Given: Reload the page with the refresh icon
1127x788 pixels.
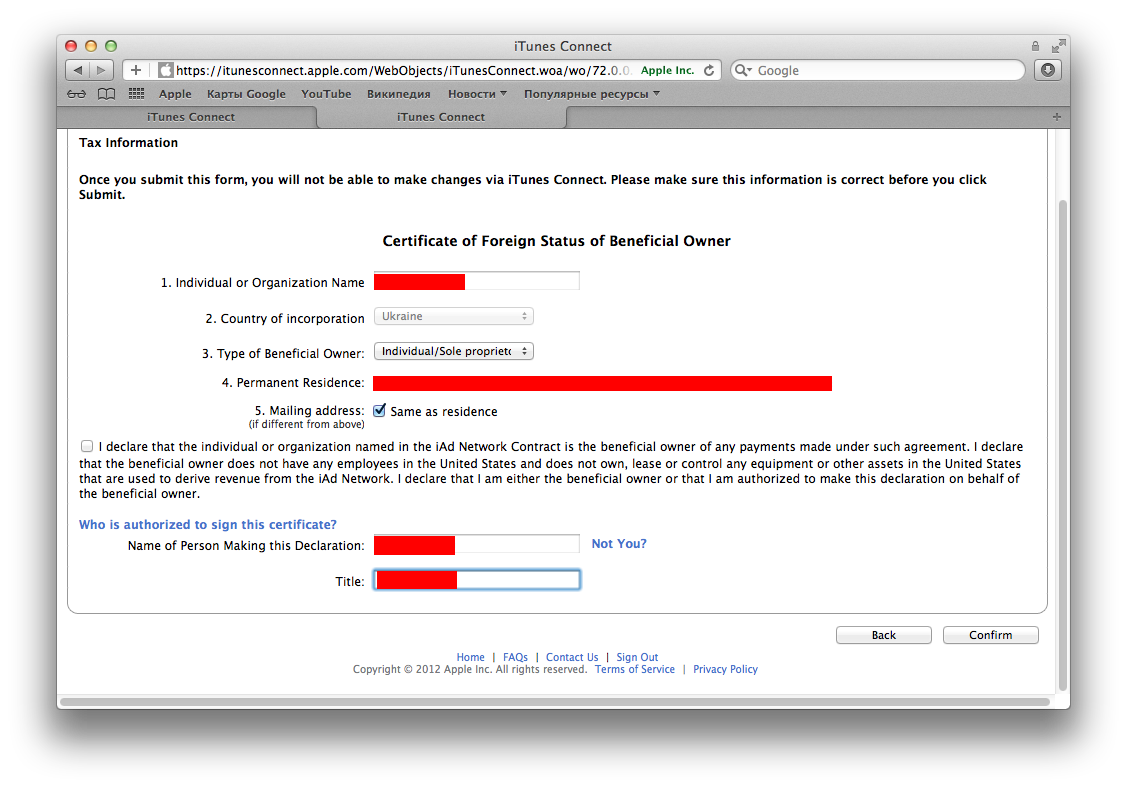Looking at the screenshot, I should [x=709, y=70].
